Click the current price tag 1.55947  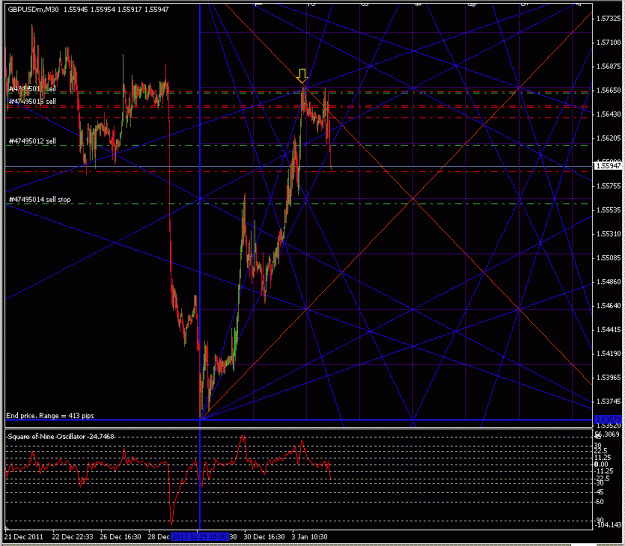(x=608, y=166)
